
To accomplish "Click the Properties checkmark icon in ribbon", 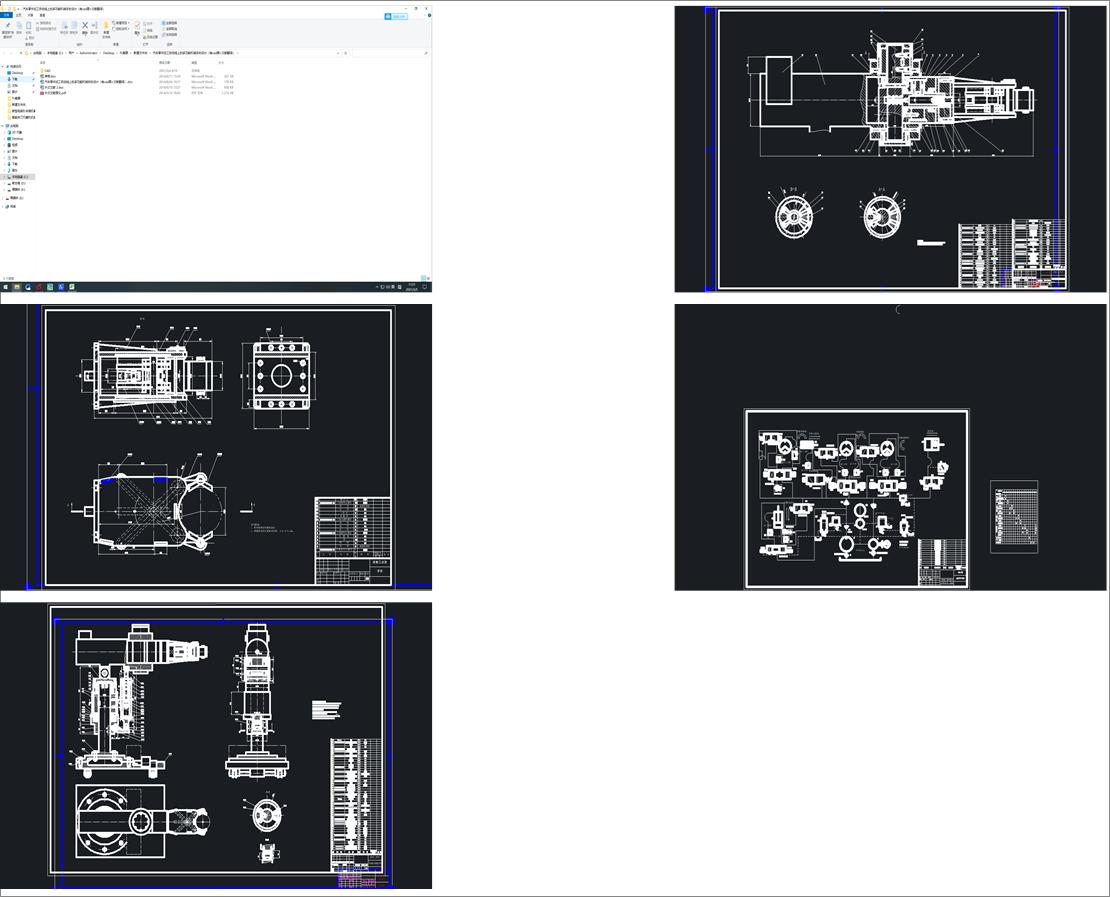I will (137, 25).
